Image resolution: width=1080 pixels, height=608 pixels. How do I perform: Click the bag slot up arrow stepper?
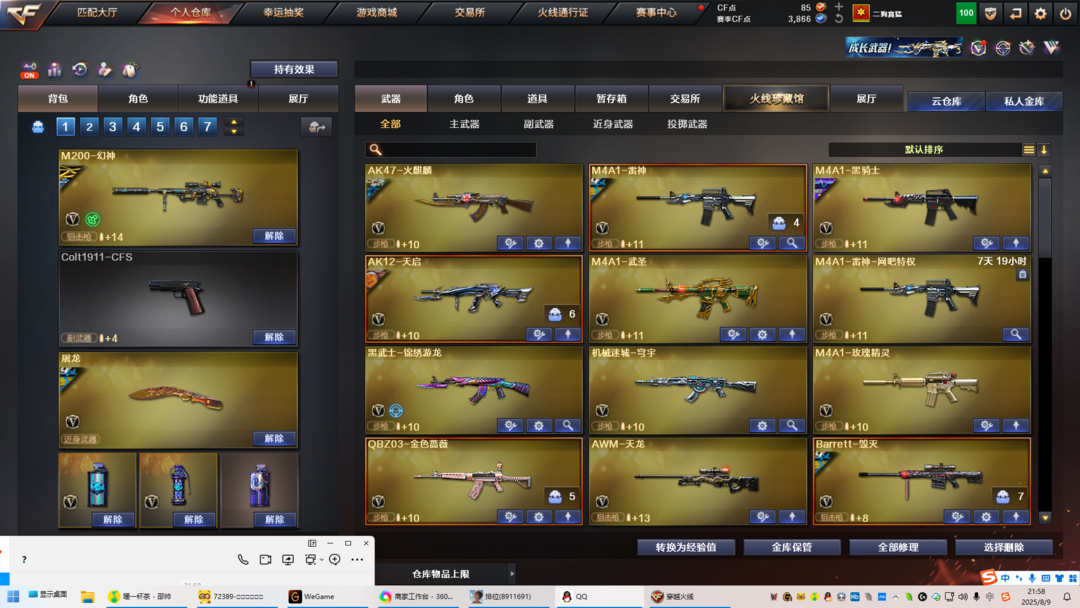(233, 123)
